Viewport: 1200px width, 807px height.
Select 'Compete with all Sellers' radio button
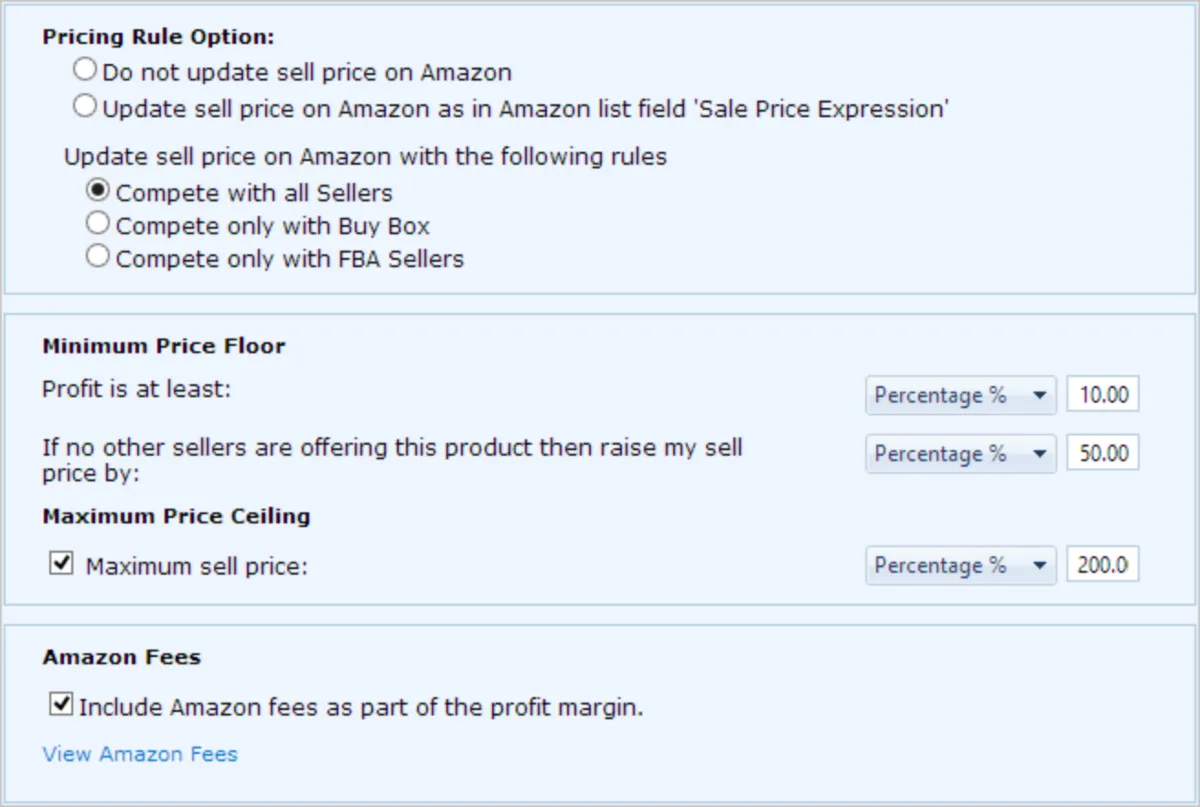(x=98, y=191)
